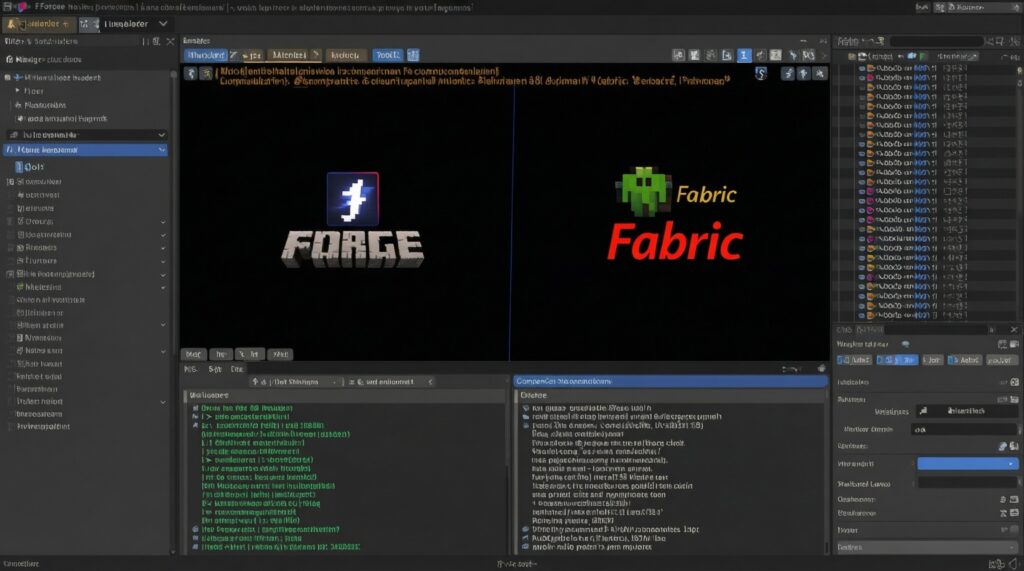The width and height of the screenshot is (1024, 571).
Task: Open the second dropdown in bottom-left console header
Action: tap(391, 382)
